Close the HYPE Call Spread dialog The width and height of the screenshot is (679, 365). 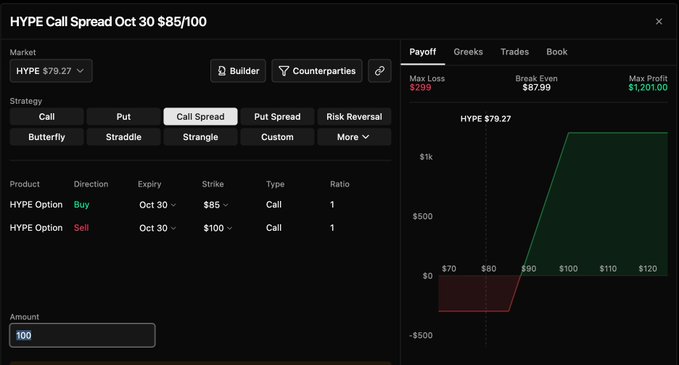659,22
